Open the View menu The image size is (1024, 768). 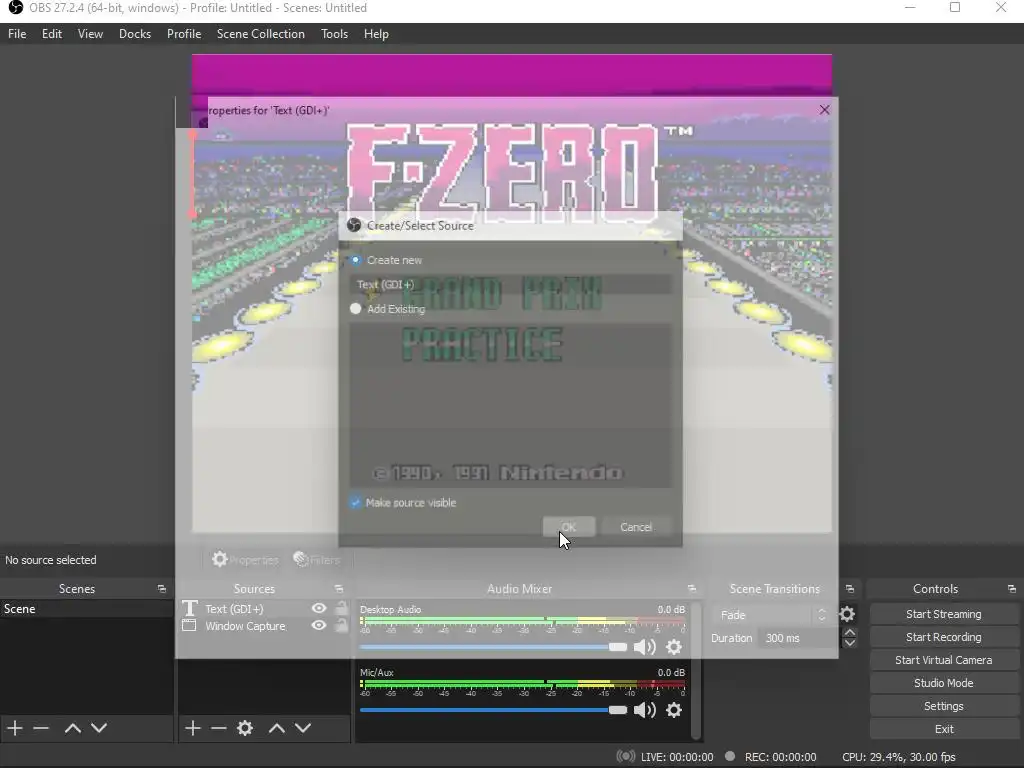(90, 34)
